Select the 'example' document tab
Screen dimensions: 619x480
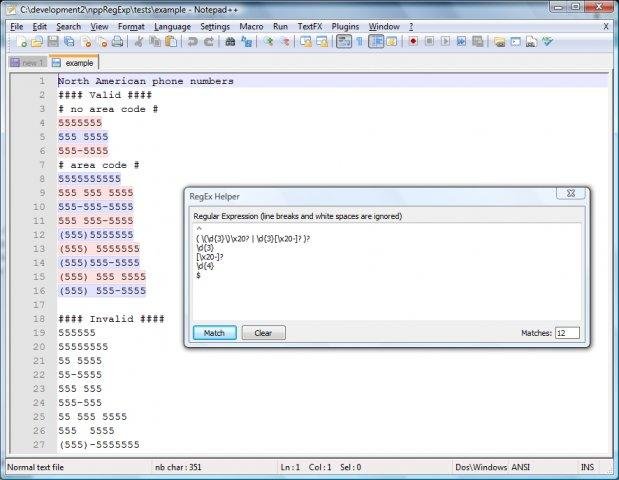click(73, 62)
